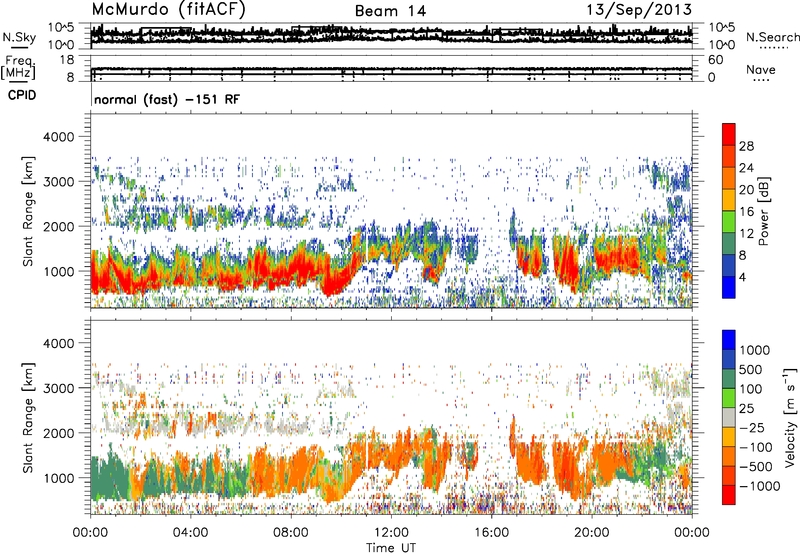Click power colorbar value '8'
This screenshot has width=800, height=554.
click(x=743, y=255)
